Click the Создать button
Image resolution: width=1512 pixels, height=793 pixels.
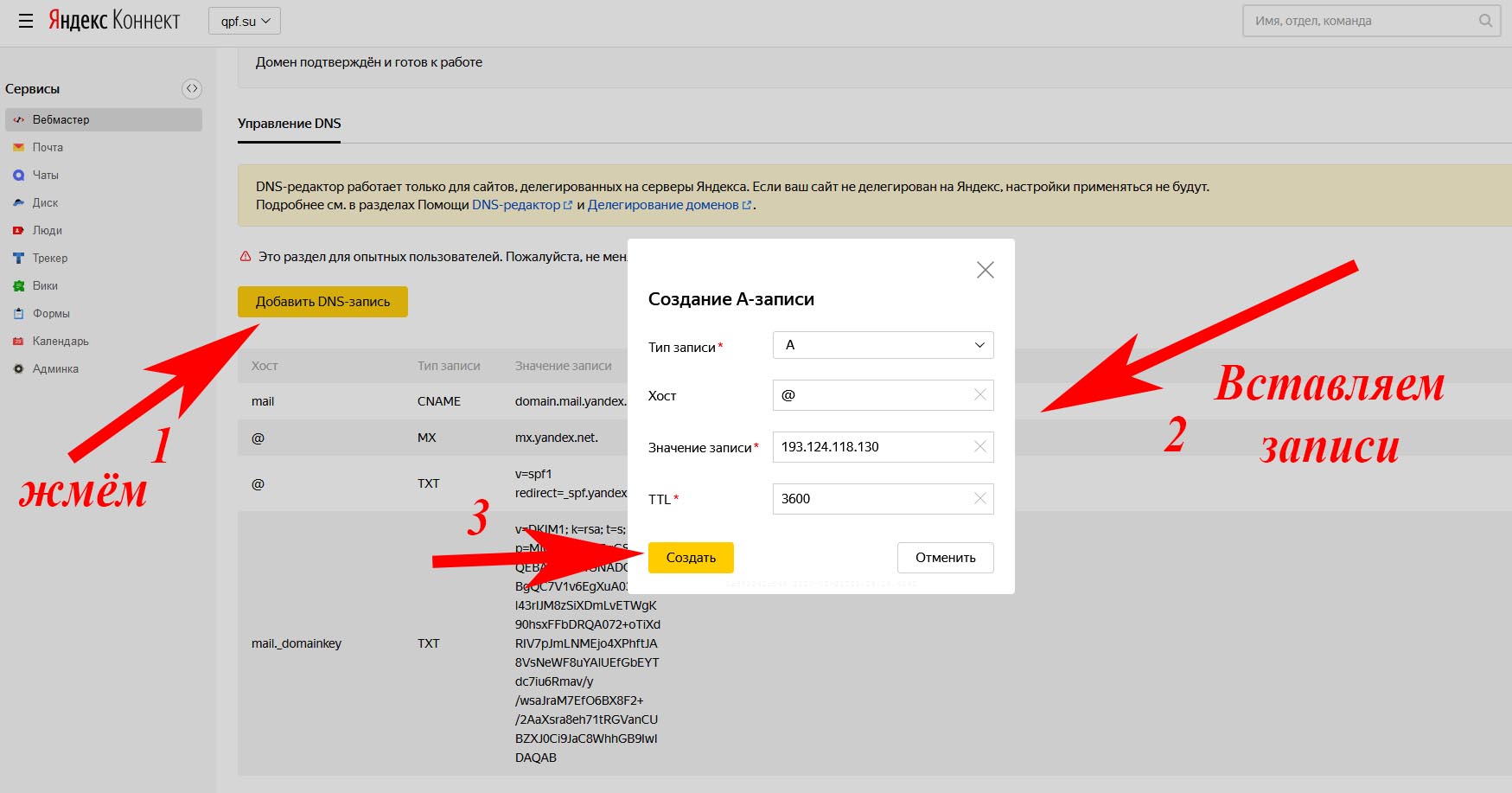pyautogui.click(x=691, y=558)
